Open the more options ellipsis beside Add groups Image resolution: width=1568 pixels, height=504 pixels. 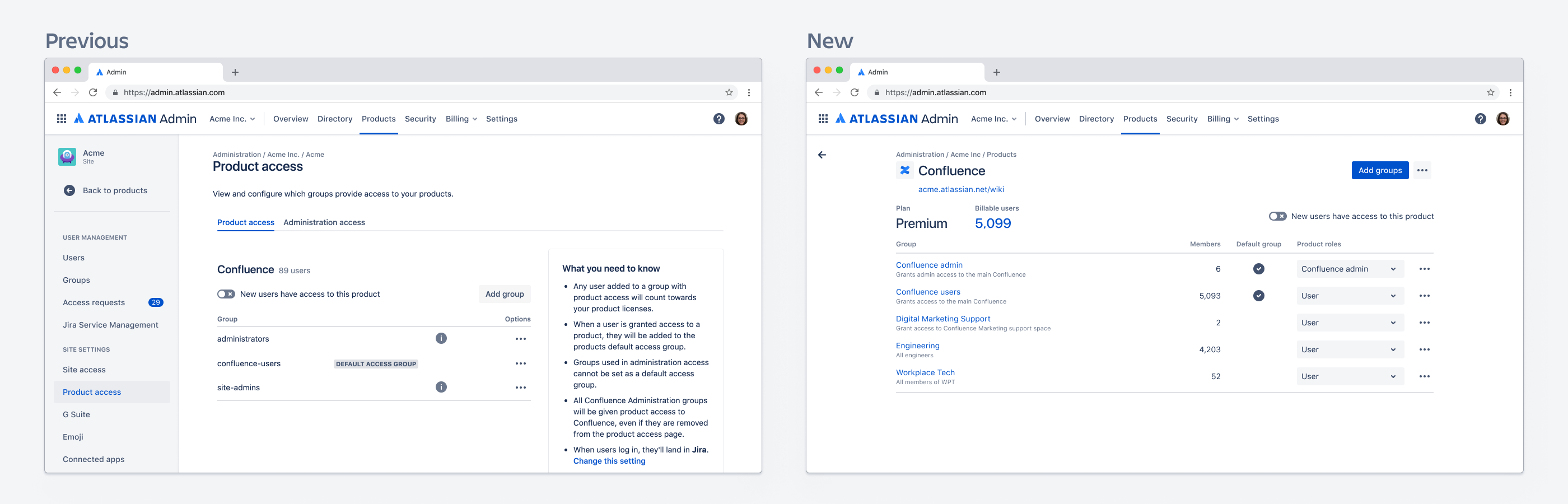1422,170
